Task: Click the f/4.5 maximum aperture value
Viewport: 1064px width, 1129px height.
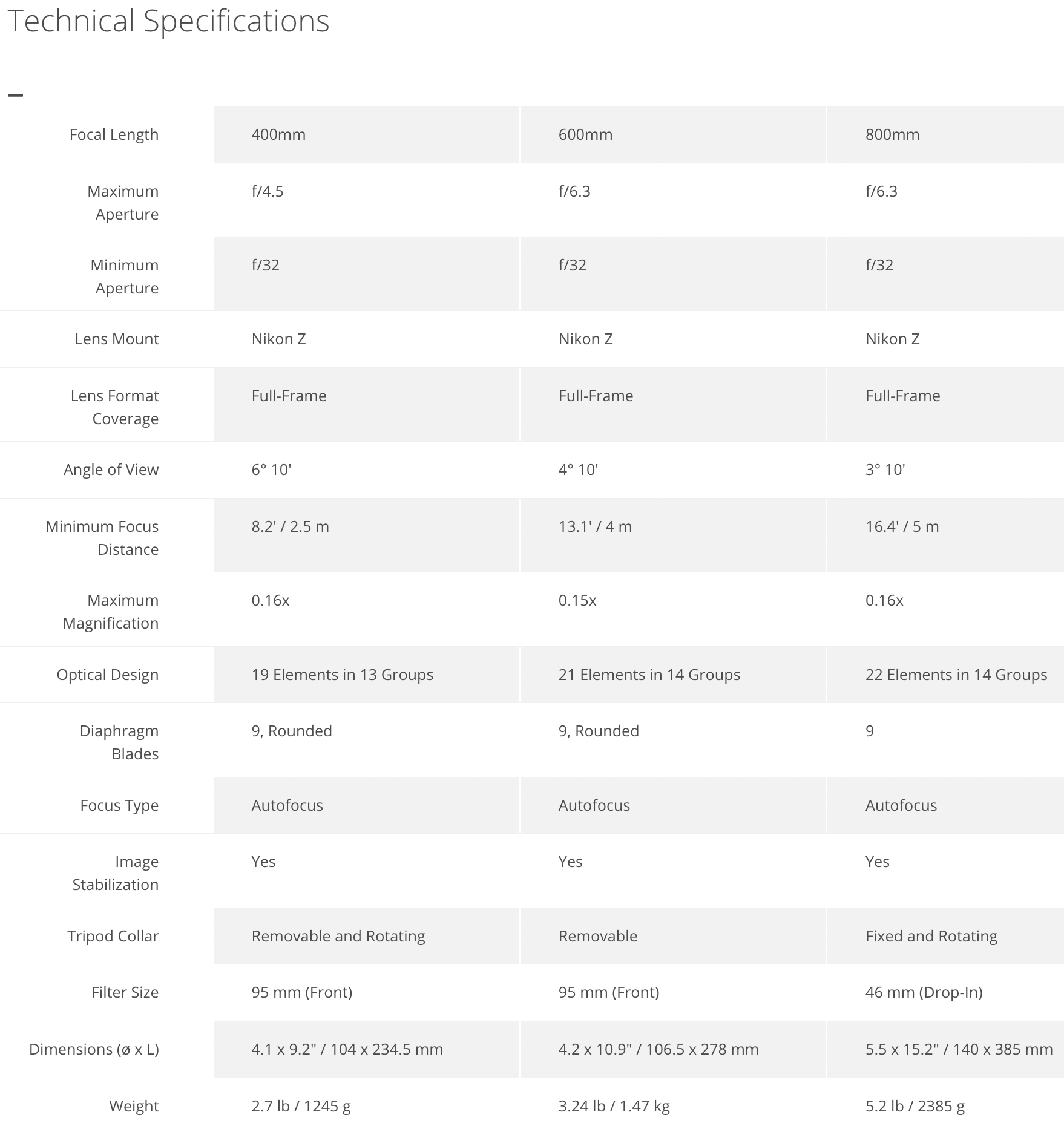Action: click(x=268, y=191)
